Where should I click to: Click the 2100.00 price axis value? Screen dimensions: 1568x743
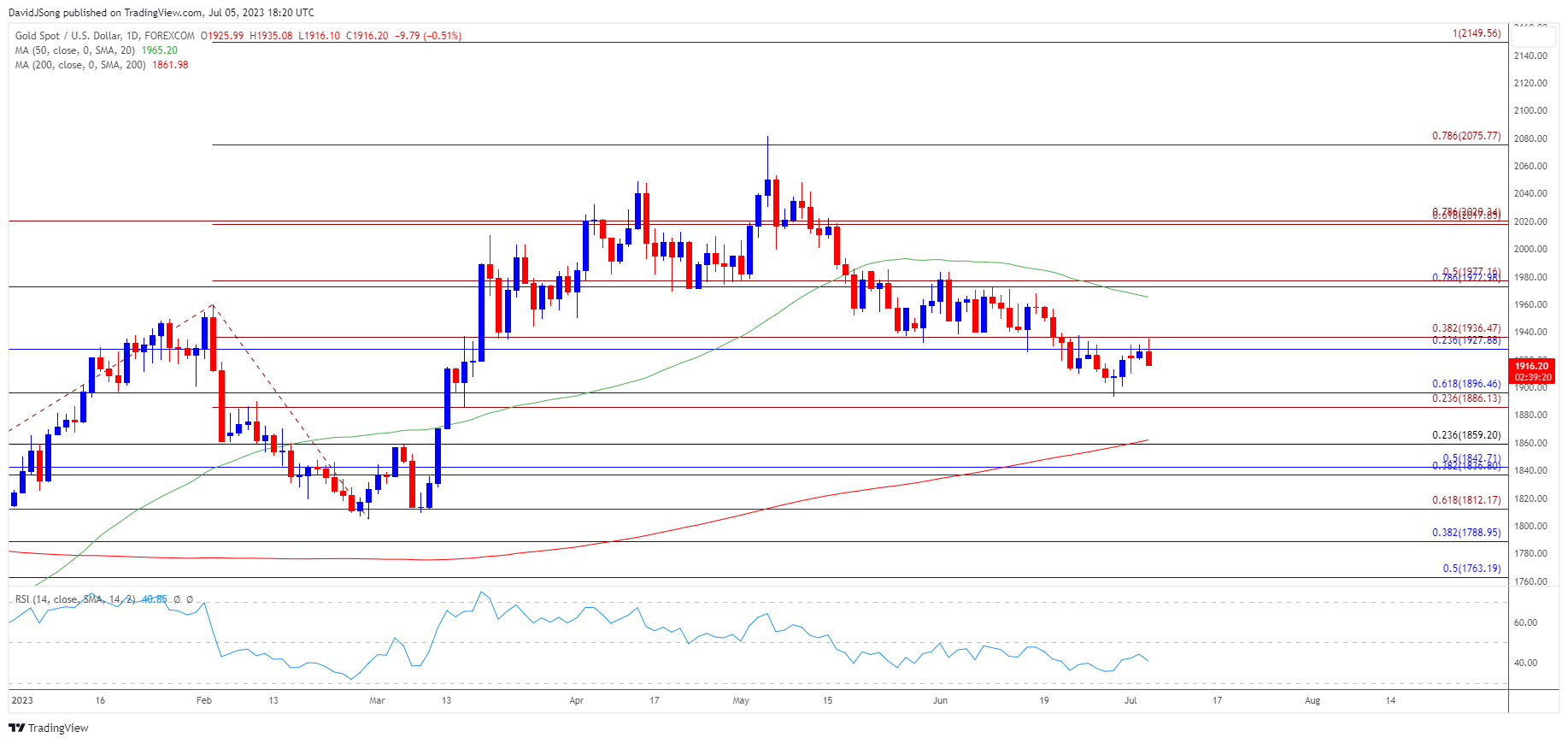[1530, 111]
